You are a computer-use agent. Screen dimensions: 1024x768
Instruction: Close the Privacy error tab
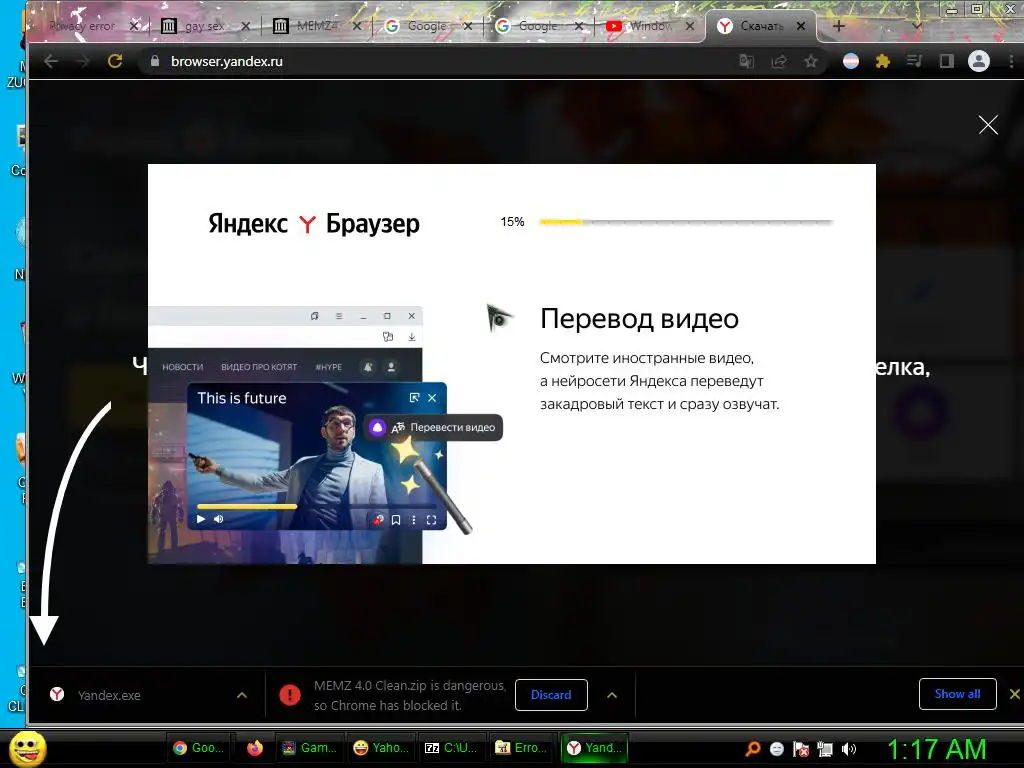[x=135, y=26]
